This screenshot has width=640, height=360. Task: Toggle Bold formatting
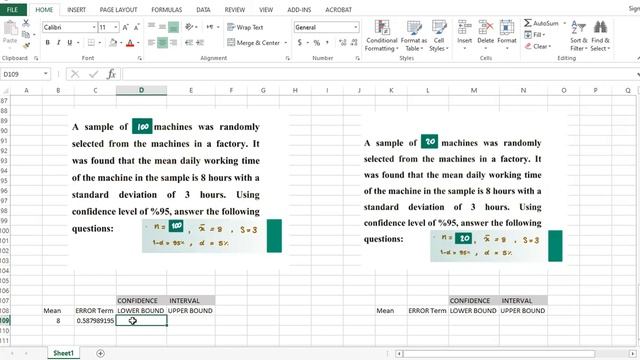point(47,42)
